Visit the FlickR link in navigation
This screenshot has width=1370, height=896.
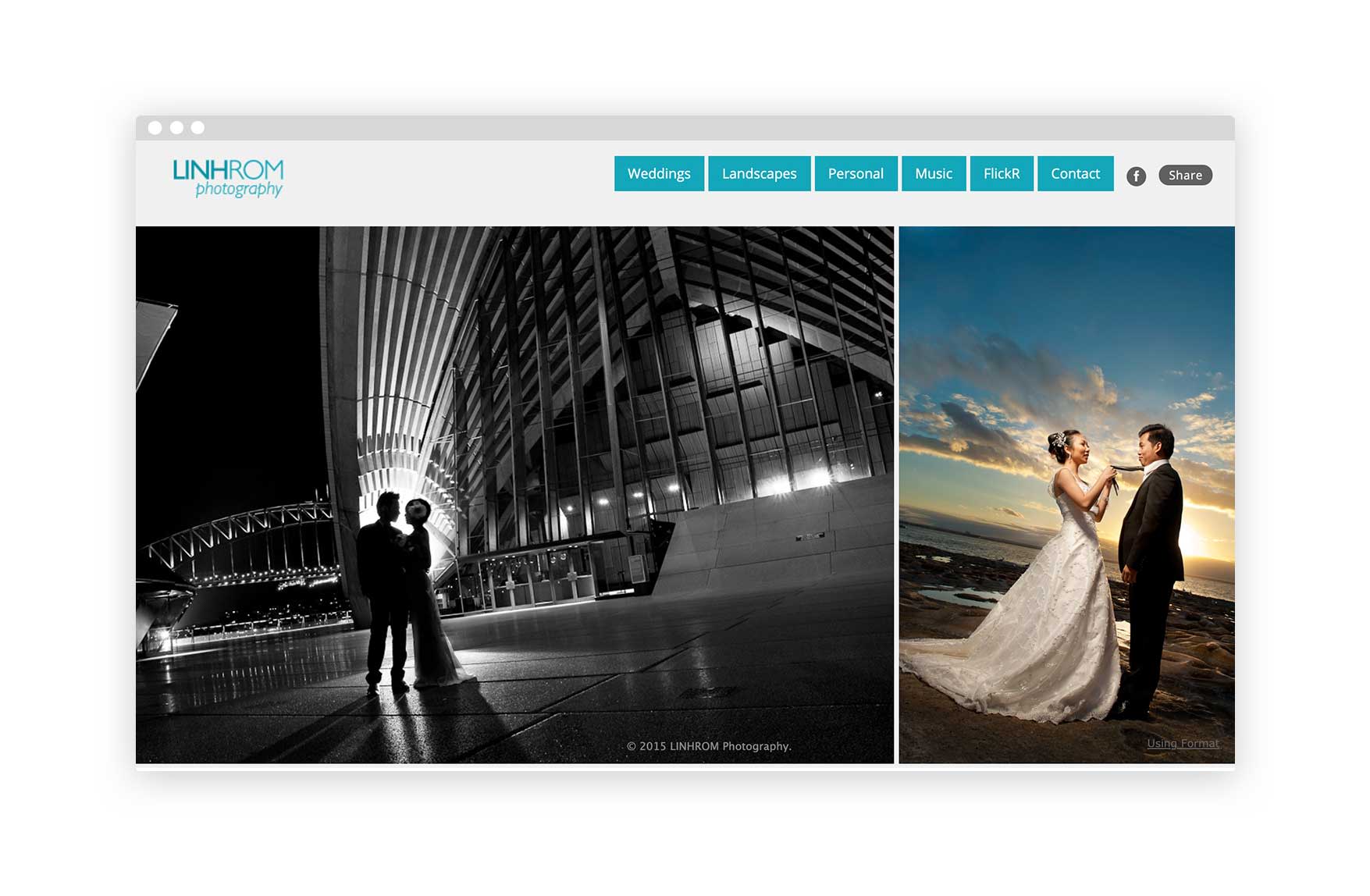pyautogui.click(x=1002, y=173)
